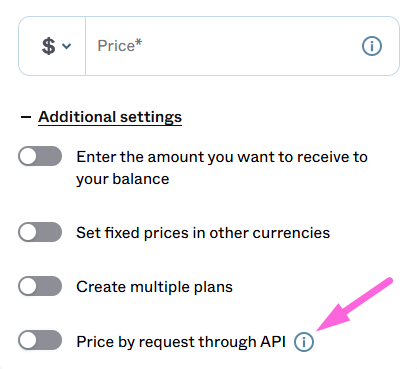Click the Price* placeholder text
This screenshot has height=369, width=417.
[x=120, y=46]
